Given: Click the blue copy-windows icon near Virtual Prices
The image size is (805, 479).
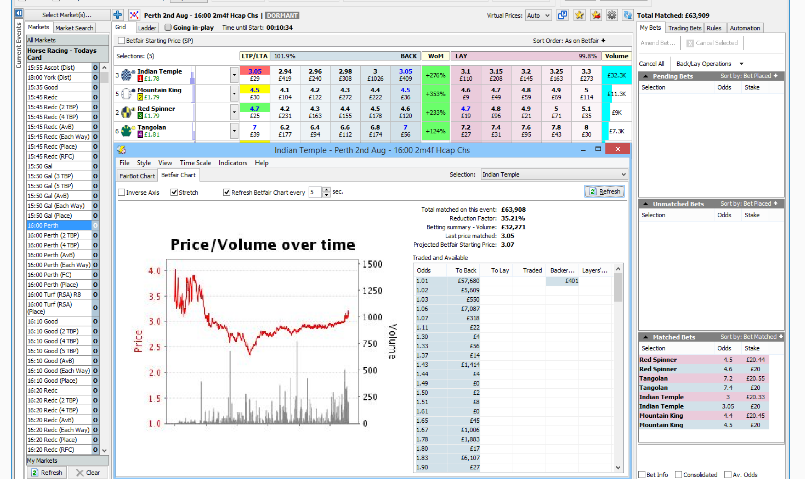Looking at the screenshot, I should point(563,15).
